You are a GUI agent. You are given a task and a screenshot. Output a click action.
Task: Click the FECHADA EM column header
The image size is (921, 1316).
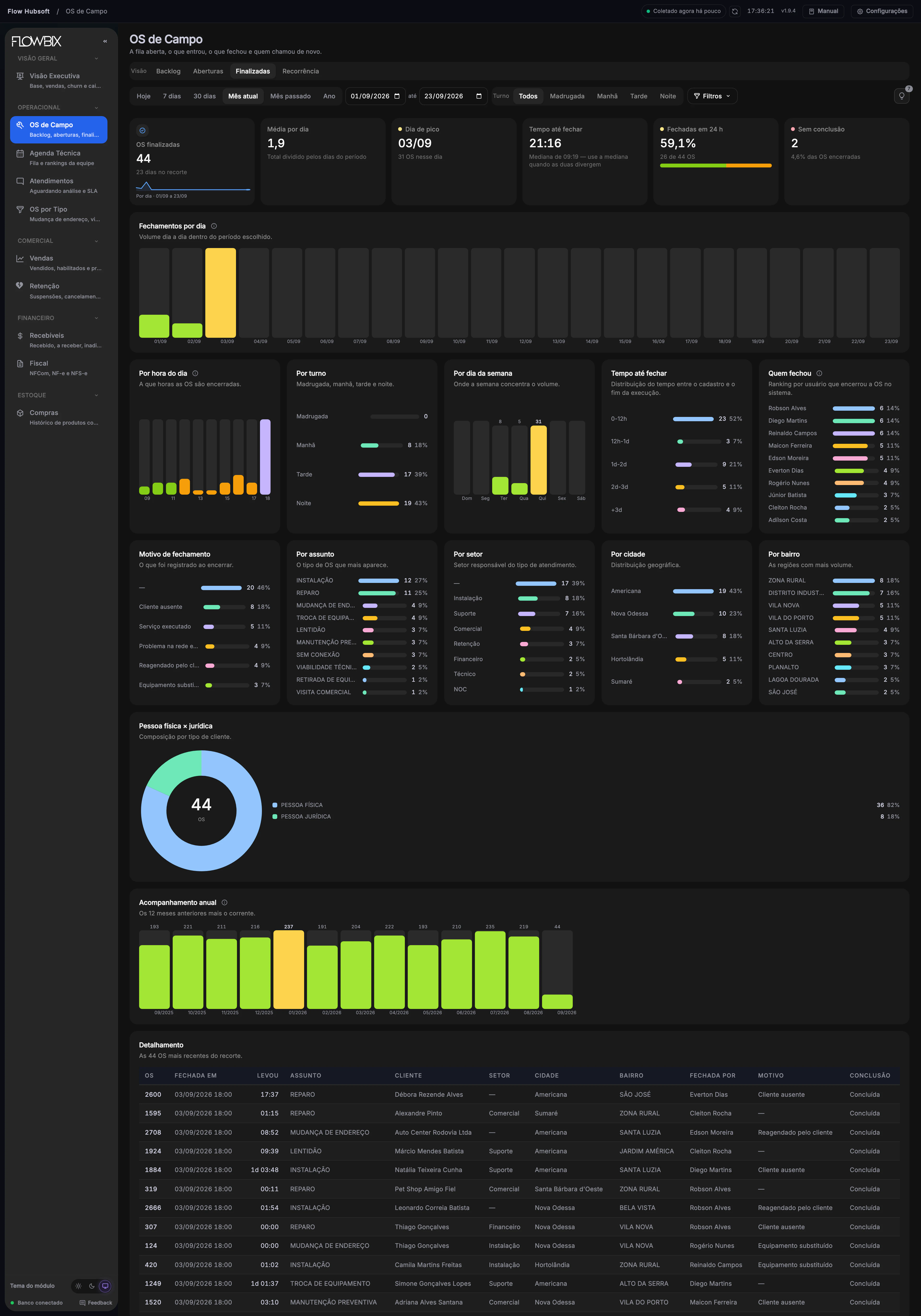tap(195, 1076)
